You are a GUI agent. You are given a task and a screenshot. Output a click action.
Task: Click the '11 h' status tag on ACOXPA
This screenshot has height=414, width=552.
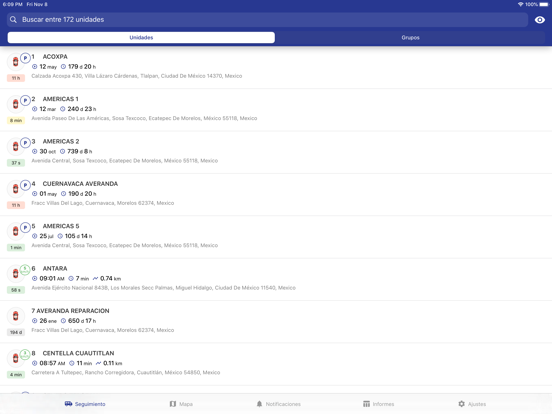tap(16, 78)
